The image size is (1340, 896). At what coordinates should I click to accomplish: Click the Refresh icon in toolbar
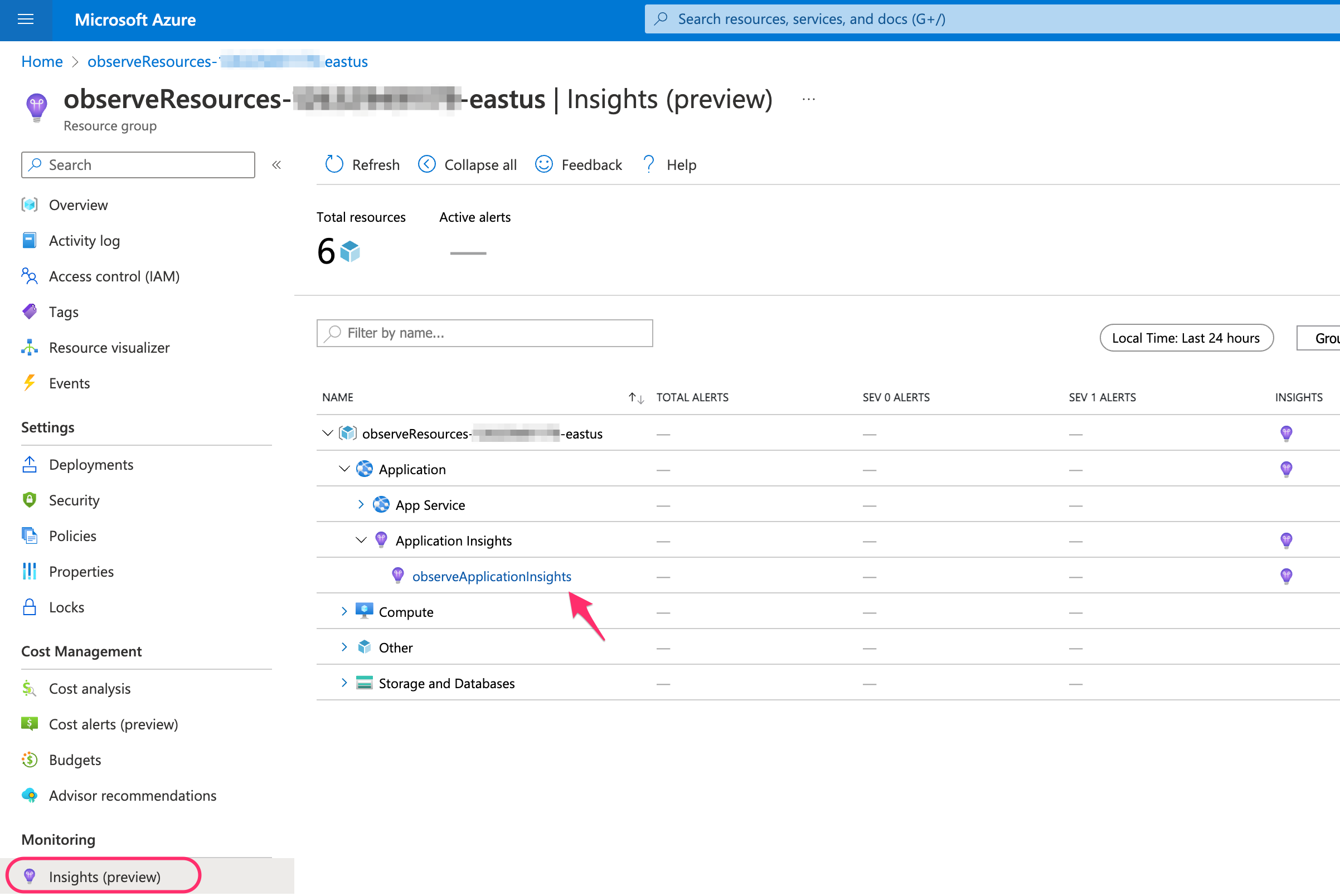pos(334,164)
